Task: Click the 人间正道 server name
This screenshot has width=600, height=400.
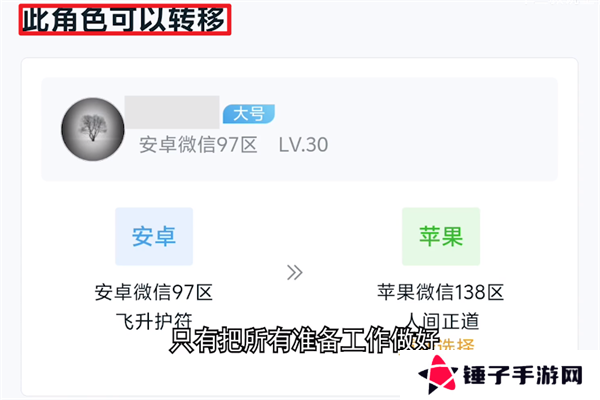Action: tap(441, 321)
